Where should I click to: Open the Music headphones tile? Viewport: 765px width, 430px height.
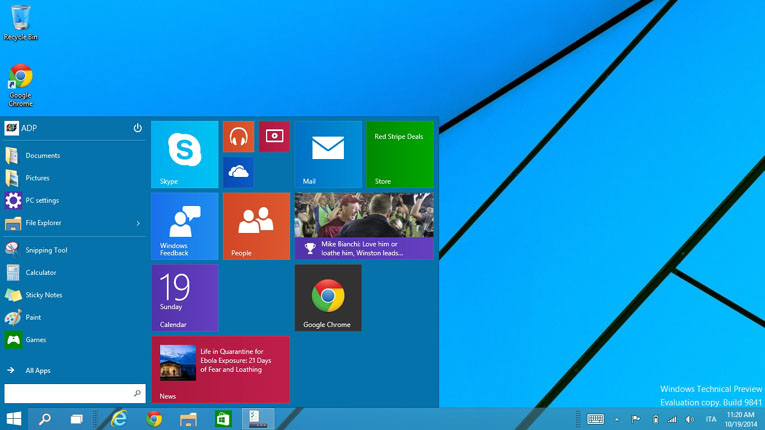tap(239, 137)
